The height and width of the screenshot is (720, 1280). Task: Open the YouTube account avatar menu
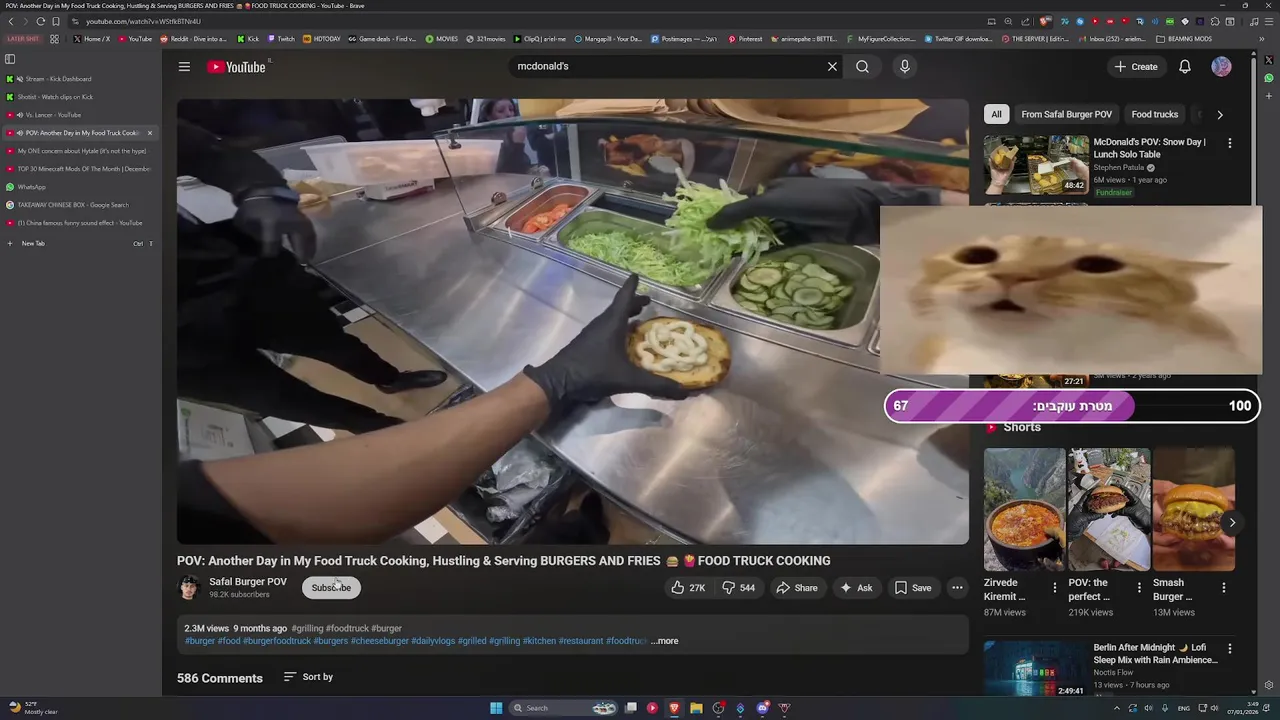coord(1221,67)
